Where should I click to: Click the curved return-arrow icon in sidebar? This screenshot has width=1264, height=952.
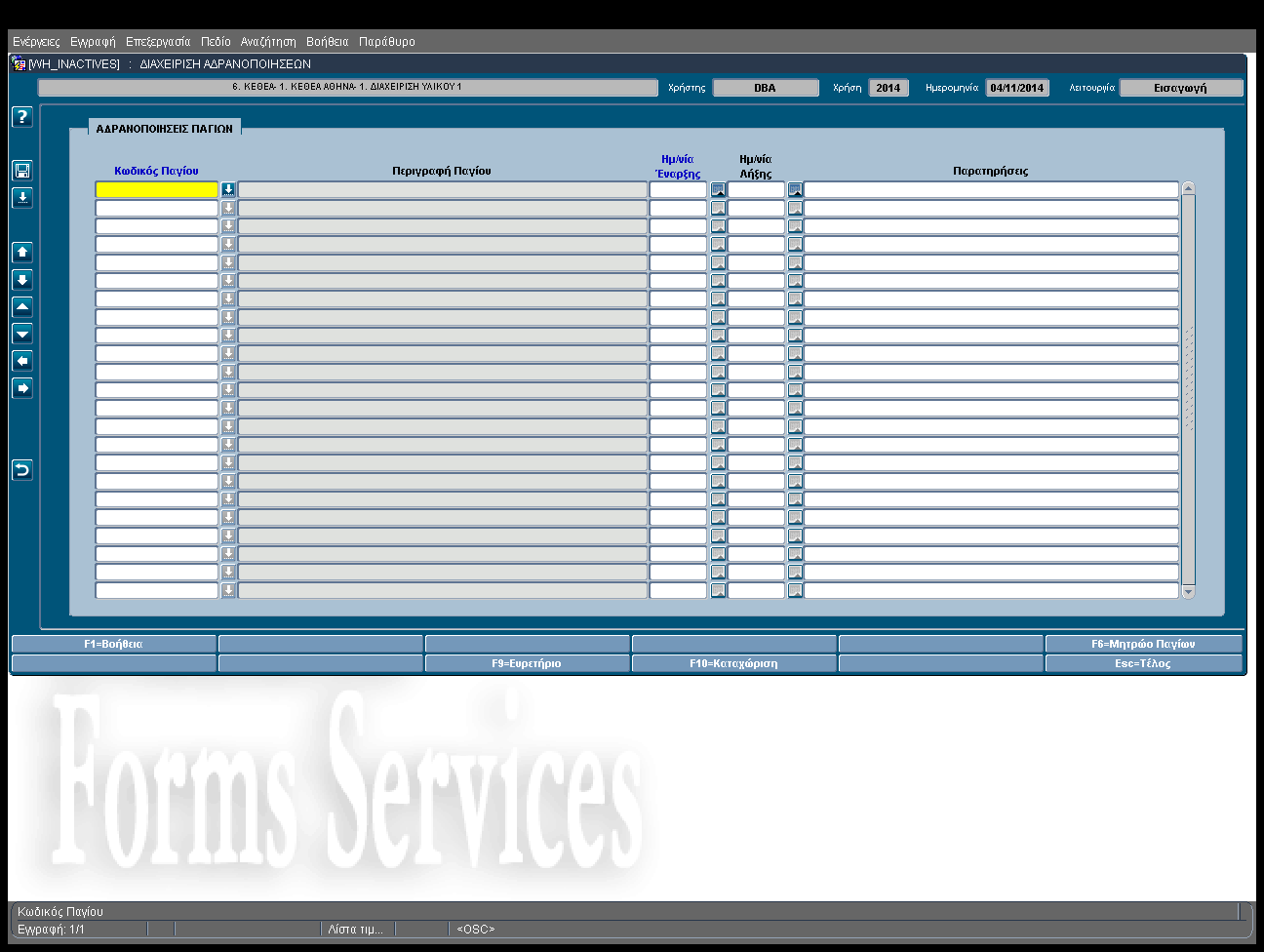pyautogui.click(x=21, y=470)
